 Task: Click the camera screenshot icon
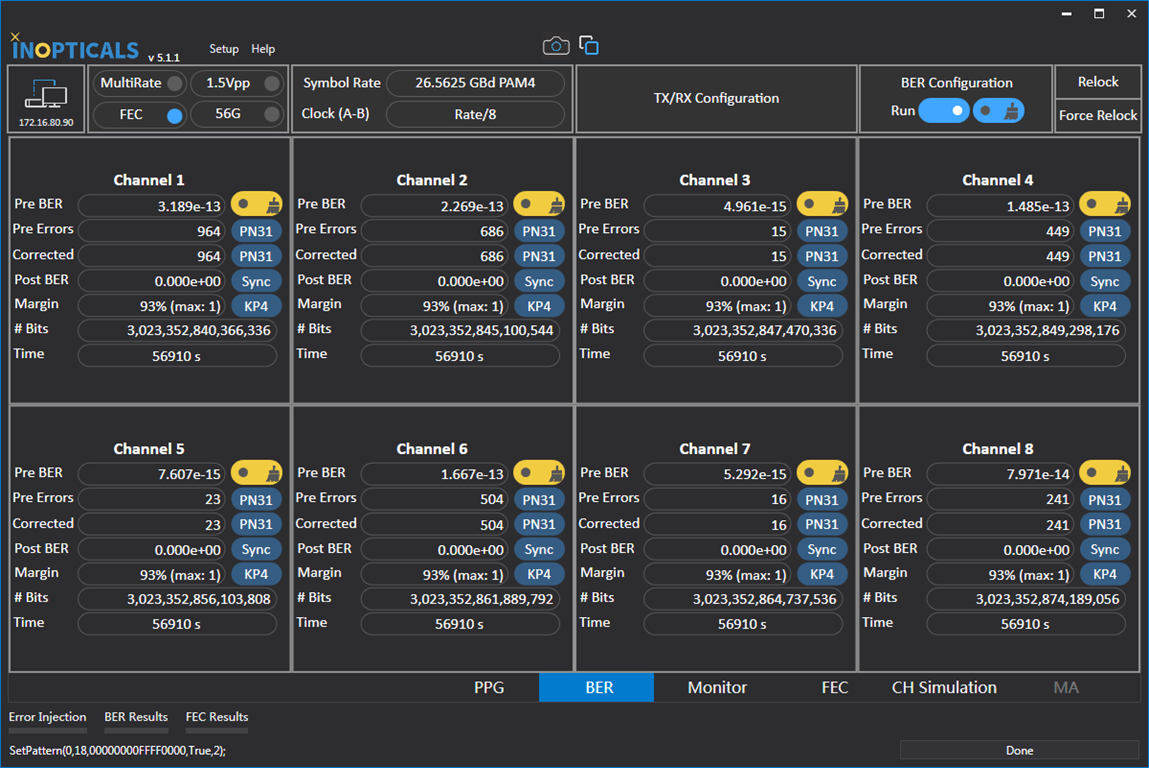556,46
